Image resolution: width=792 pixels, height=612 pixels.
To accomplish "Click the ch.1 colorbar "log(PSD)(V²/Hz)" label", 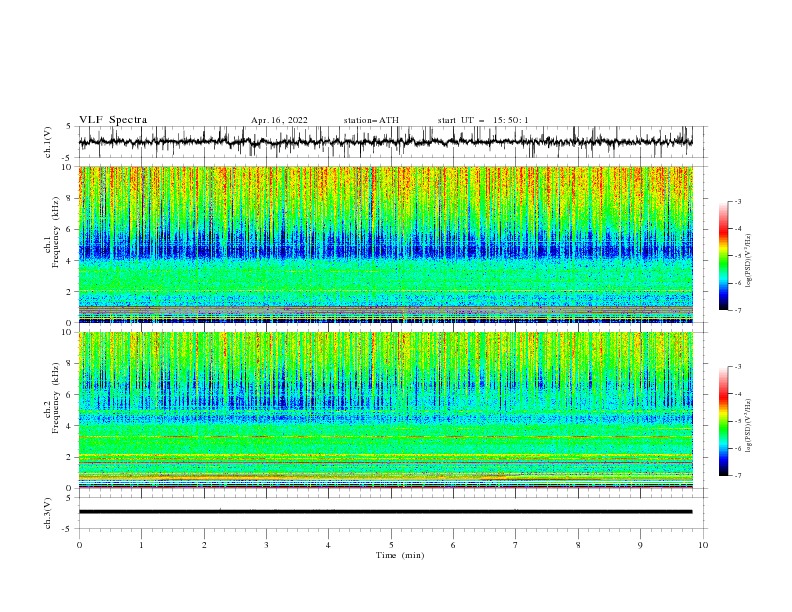I will click(749, 260).
